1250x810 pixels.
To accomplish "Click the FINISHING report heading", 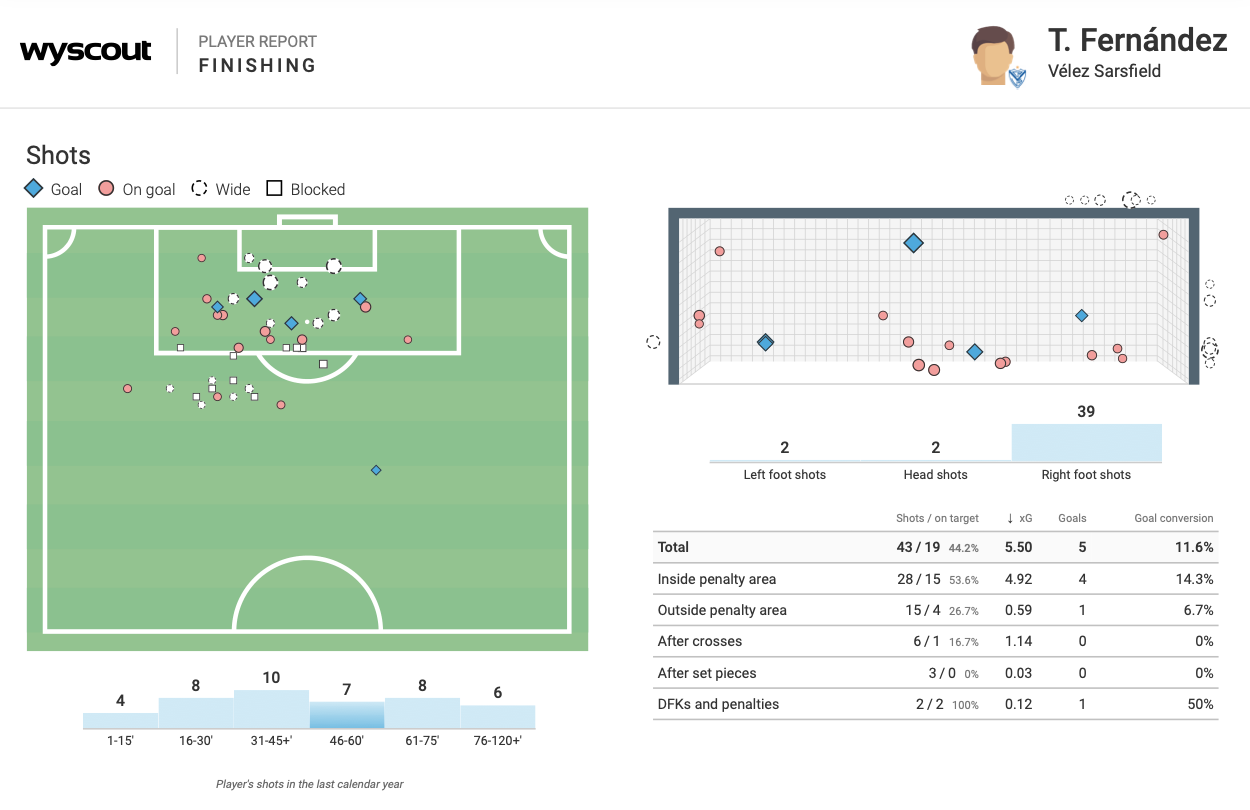I will [x=257, y=66].
